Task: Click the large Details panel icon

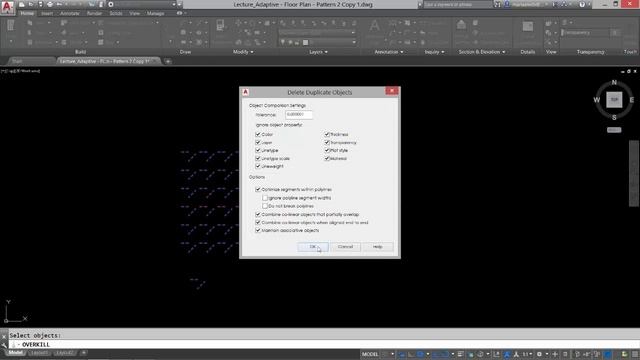Action: [x=528, y=27]
